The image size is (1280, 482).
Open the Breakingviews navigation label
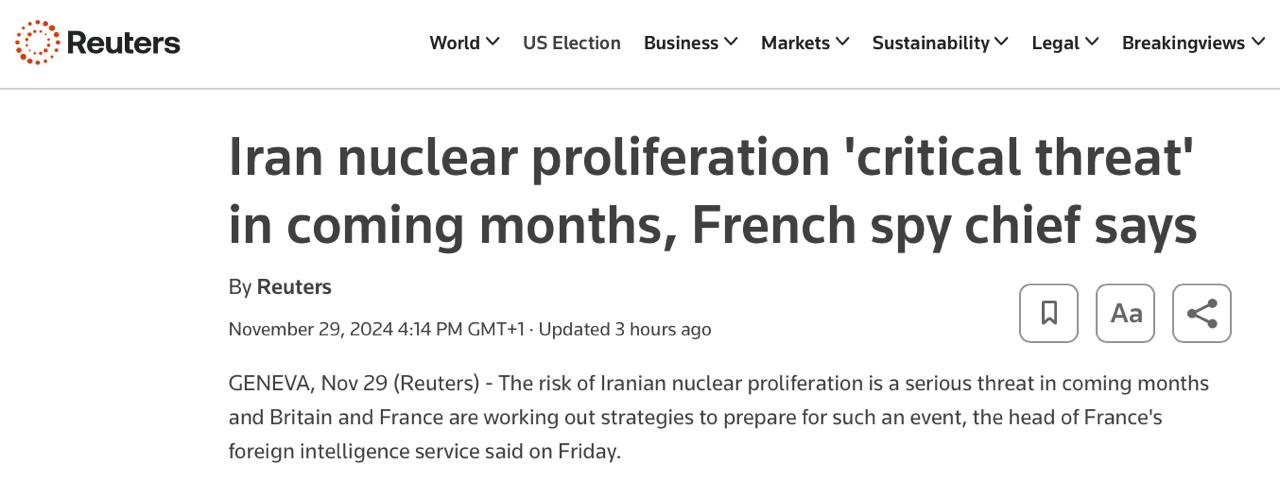coord(1183,43)
